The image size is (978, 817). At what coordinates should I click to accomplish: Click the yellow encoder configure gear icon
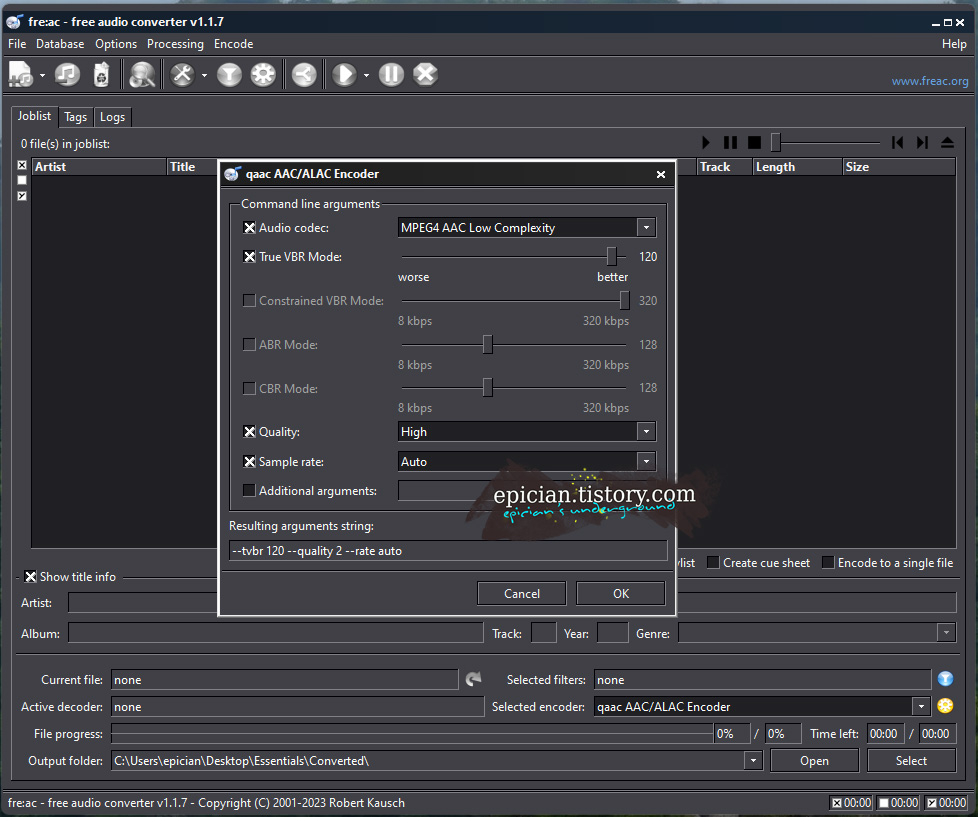(946, 706)
